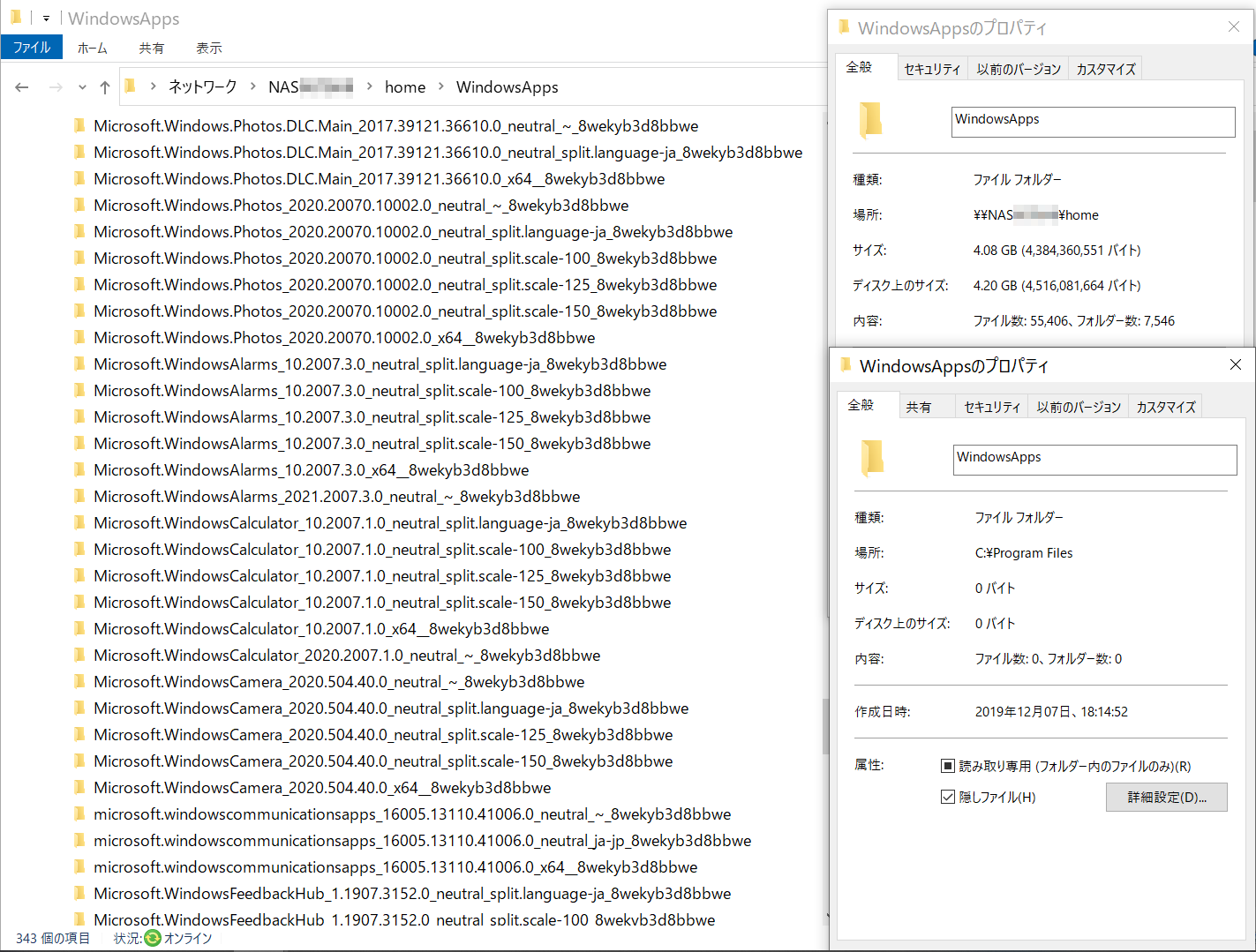Open the quick access toolbar dropdown in title bar

pos(46,18)
